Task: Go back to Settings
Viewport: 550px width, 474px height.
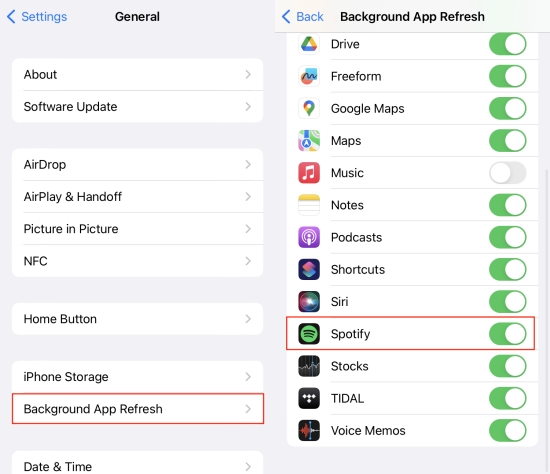Action: (x=37, y=16)
